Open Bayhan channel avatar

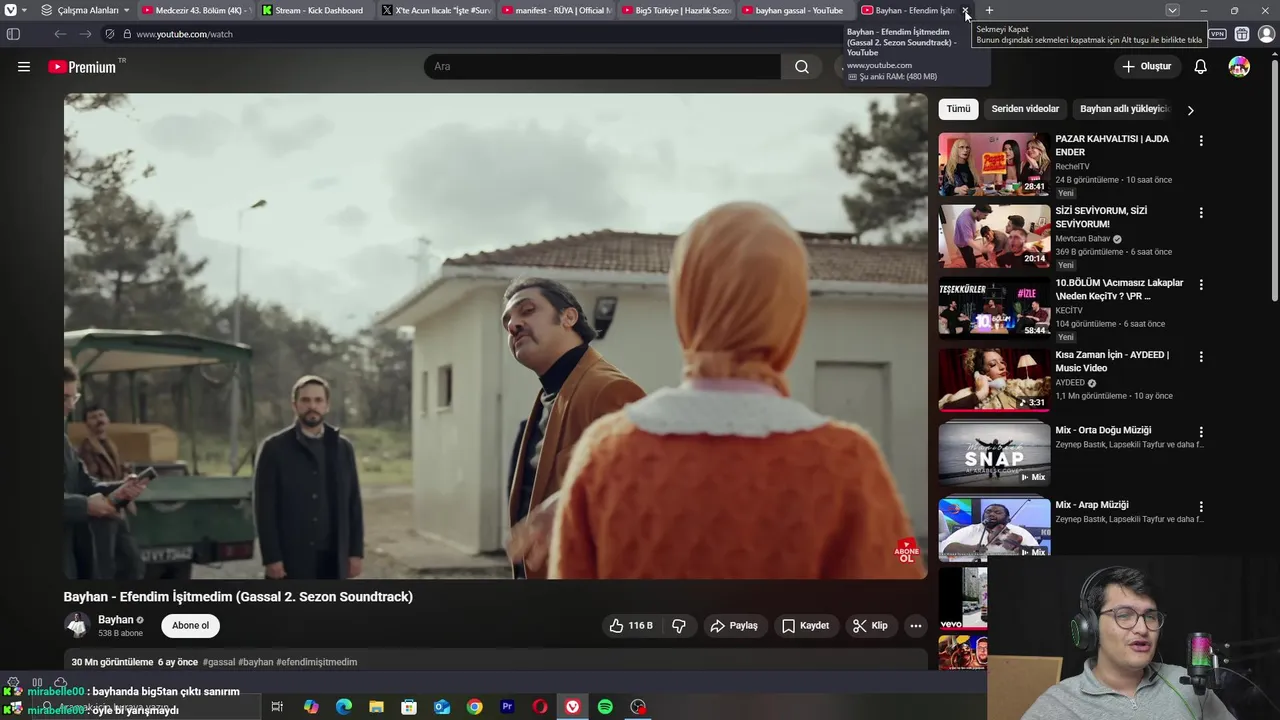point(77,626)
